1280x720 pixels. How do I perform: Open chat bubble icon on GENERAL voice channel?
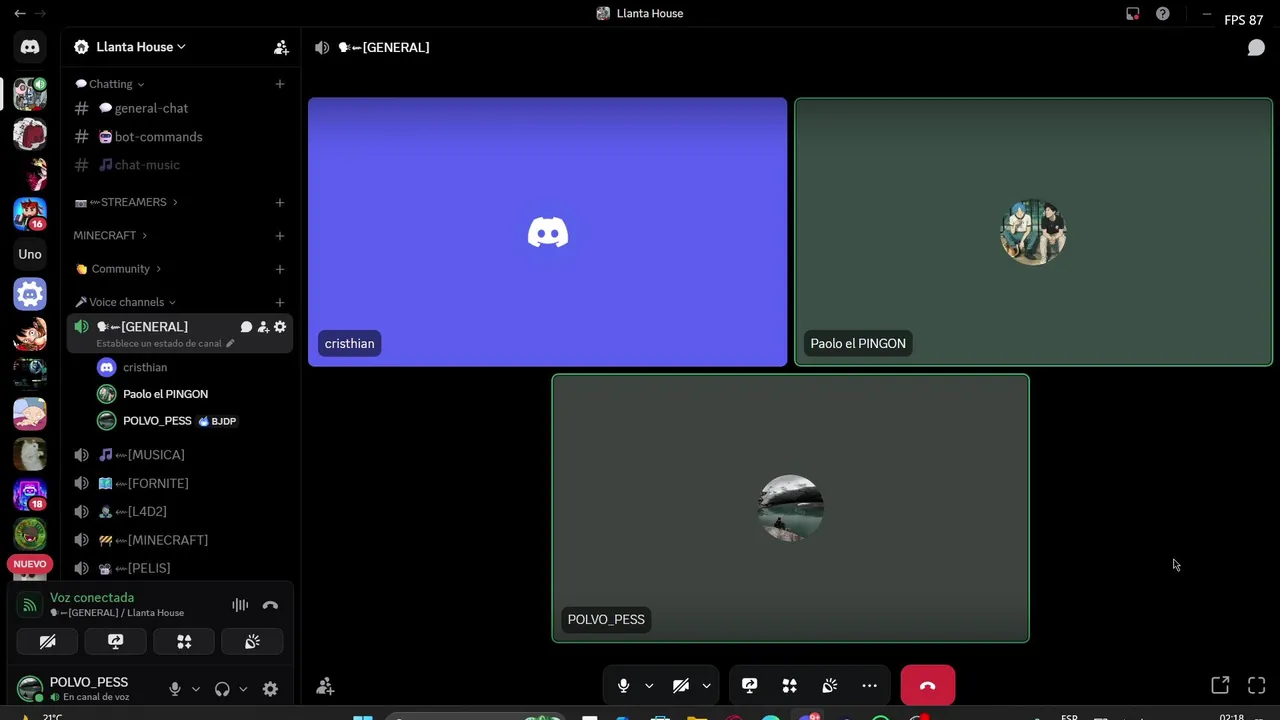(x=246, y=327)
